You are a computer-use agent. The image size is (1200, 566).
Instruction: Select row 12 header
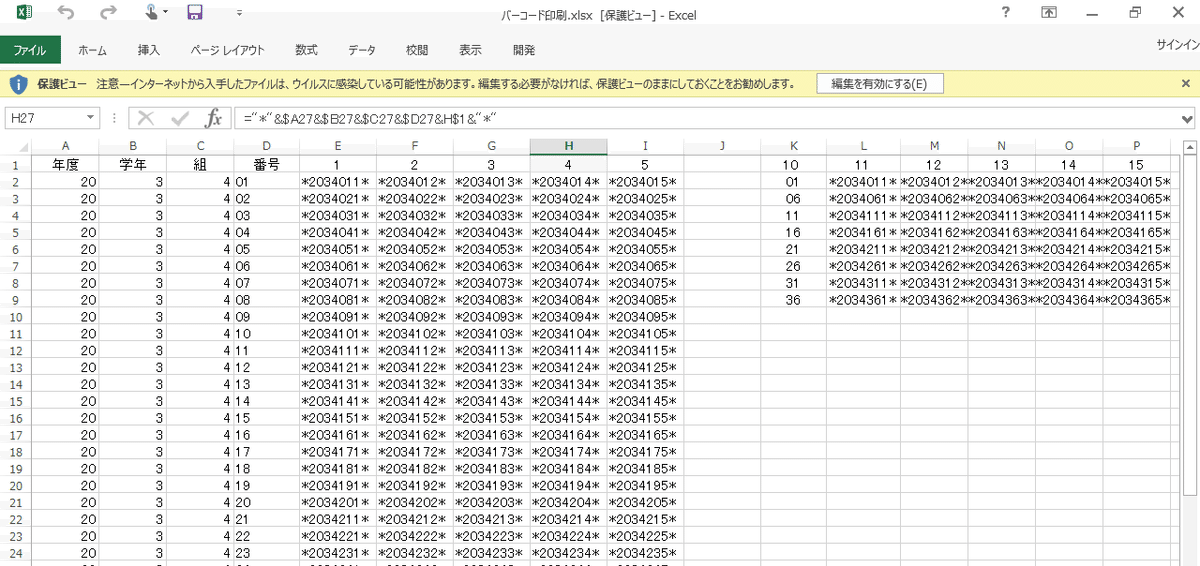point(16,350)
